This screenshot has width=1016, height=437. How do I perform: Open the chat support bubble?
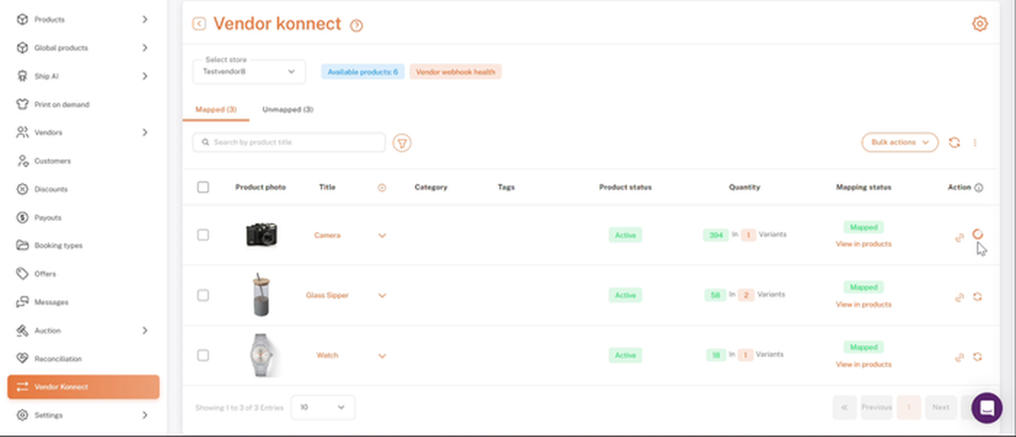987,408
